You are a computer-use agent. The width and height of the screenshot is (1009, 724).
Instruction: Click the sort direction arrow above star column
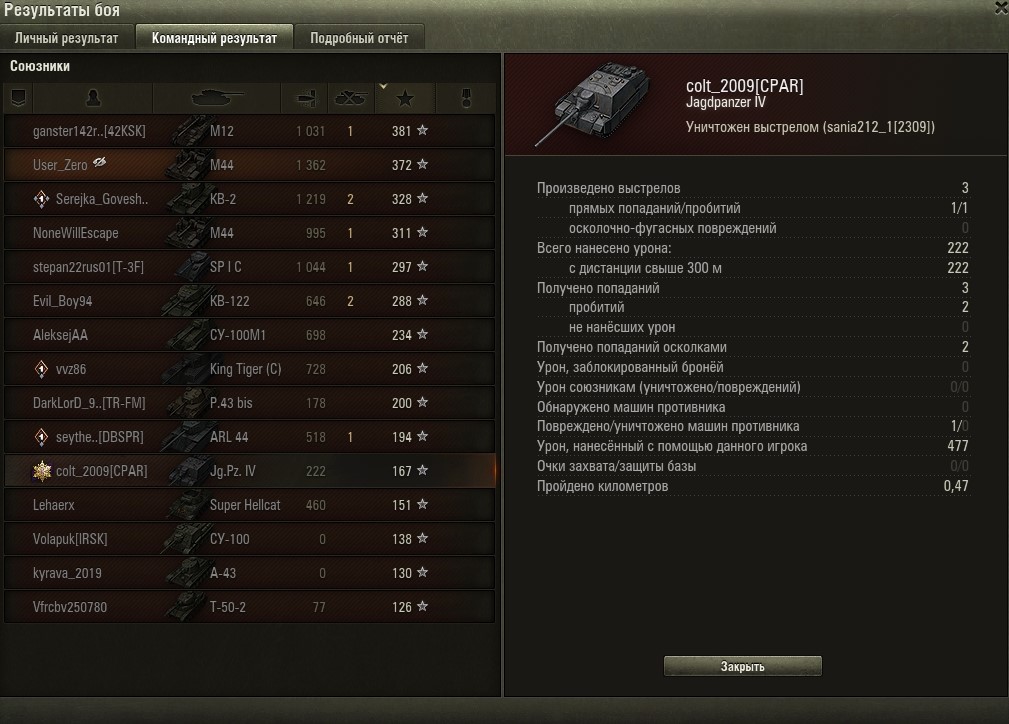tap(384, 86)
